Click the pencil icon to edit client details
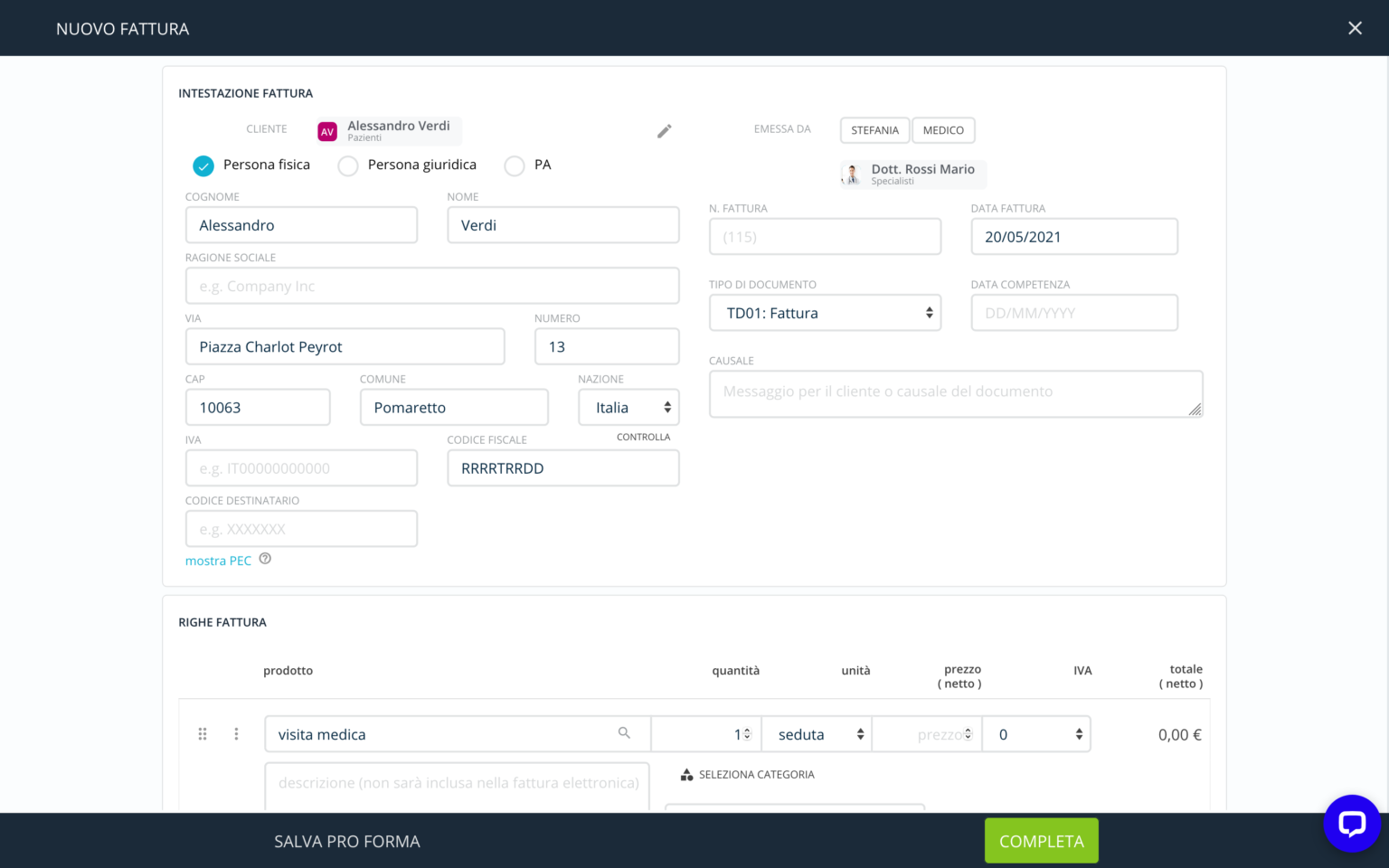Viewport: 1389px width, 868px height. click(665, 131)
